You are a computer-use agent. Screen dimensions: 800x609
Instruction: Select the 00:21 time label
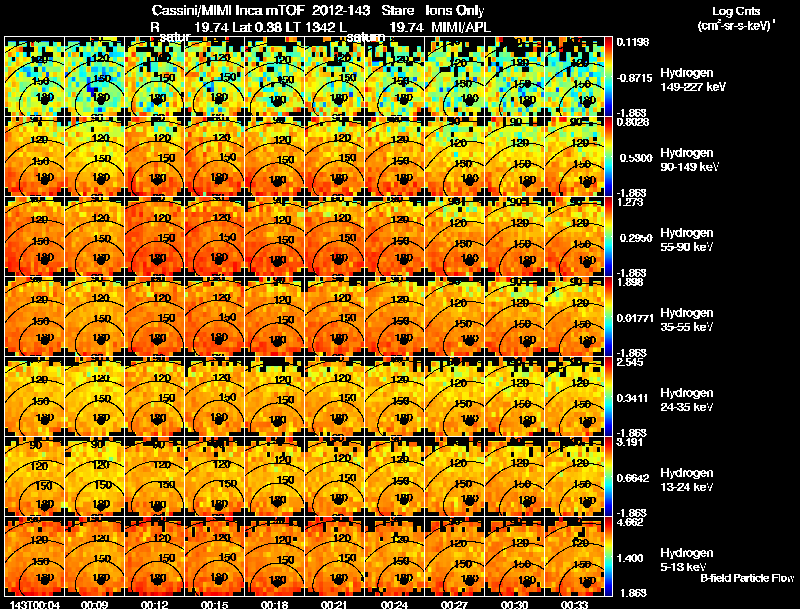pyautogui.click(x=334, y=604)
